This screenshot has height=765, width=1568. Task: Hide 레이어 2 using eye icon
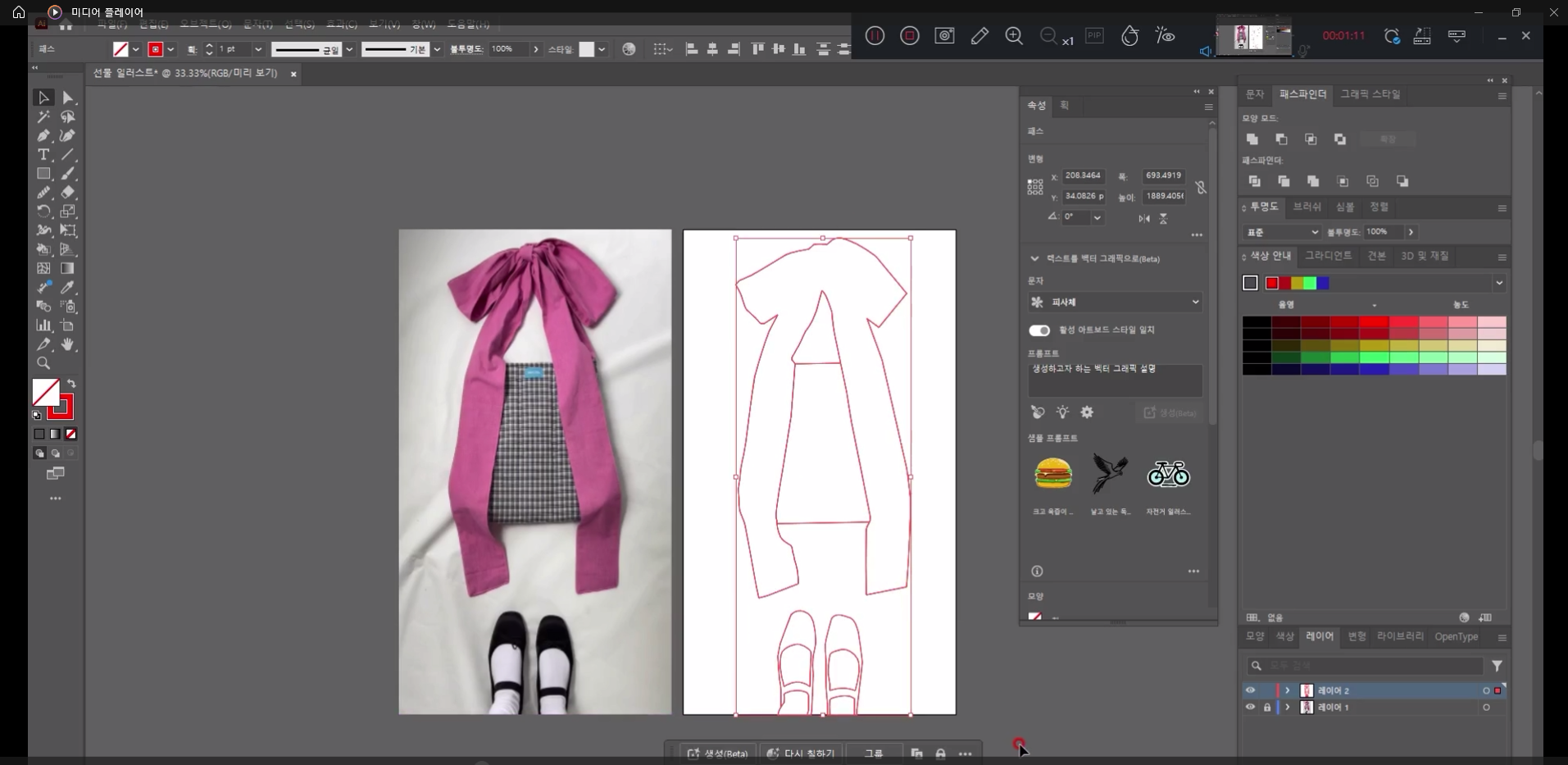[1250, 690]
